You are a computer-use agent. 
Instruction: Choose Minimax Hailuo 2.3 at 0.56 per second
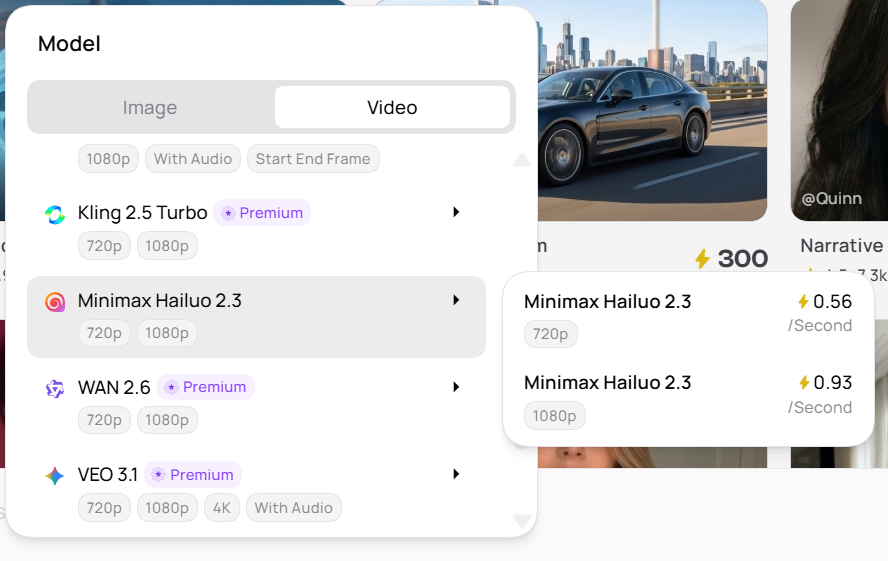click(688, 318)
